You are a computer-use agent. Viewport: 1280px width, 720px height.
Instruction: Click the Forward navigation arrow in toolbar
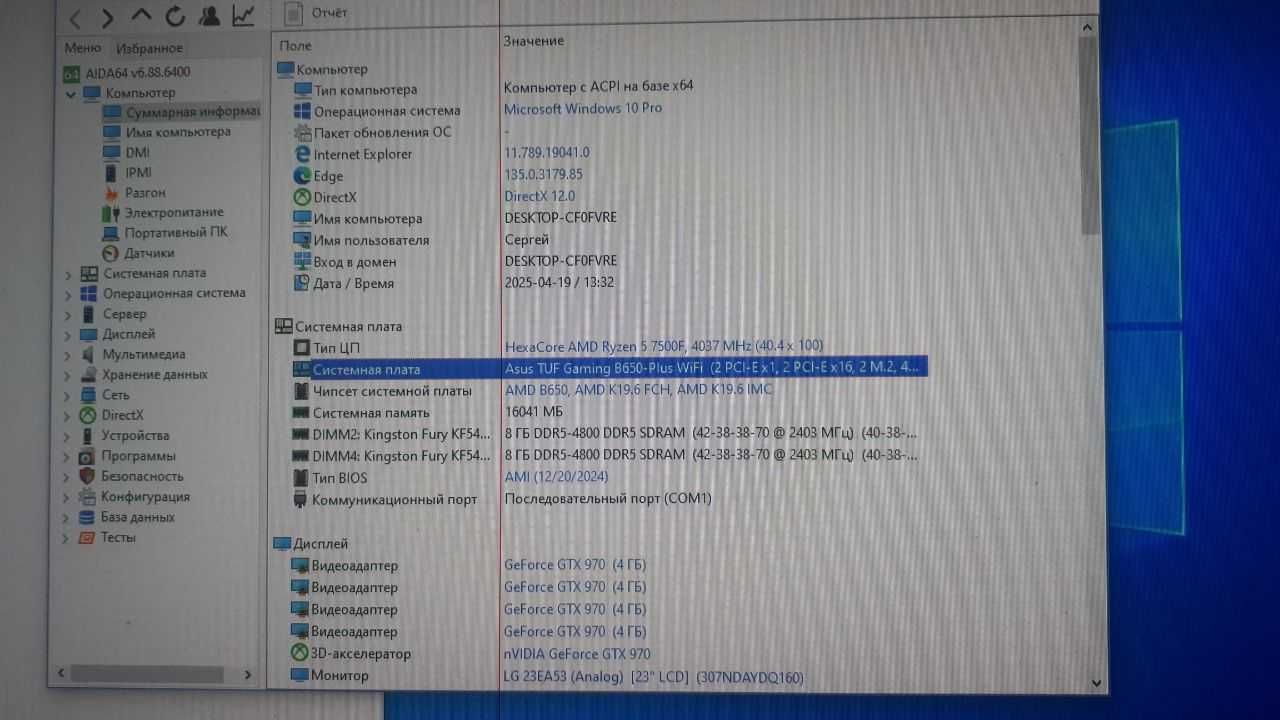tap(108, 17)
